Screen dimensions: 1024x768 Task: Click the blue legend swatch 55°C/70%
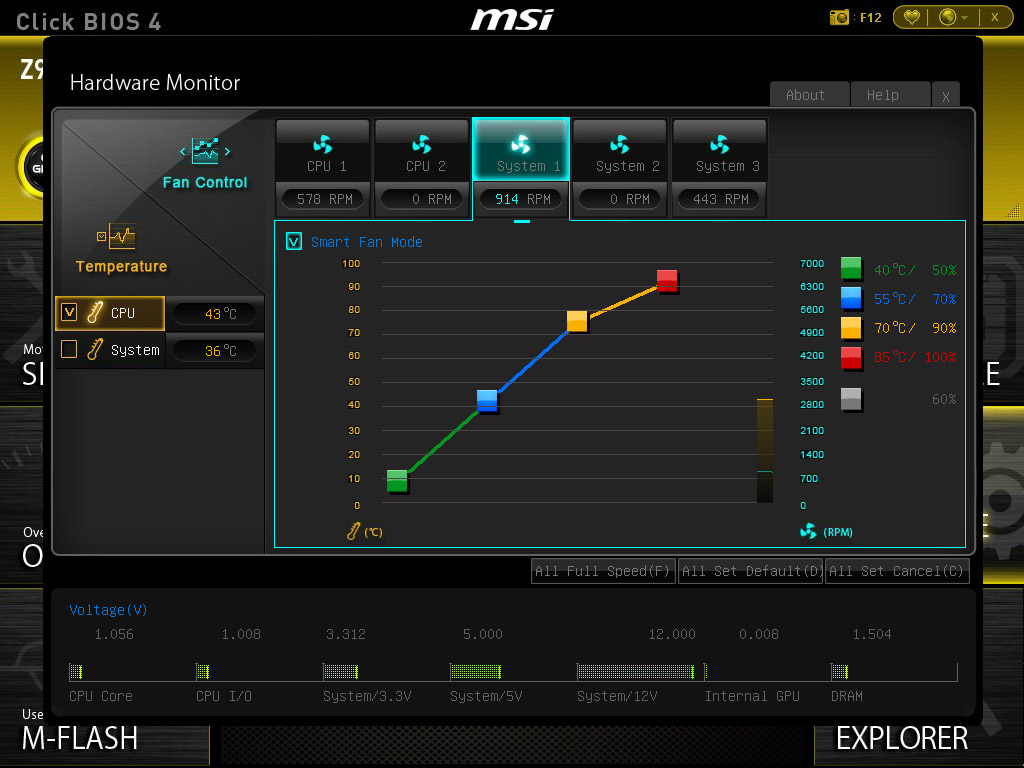click(851, 298)
